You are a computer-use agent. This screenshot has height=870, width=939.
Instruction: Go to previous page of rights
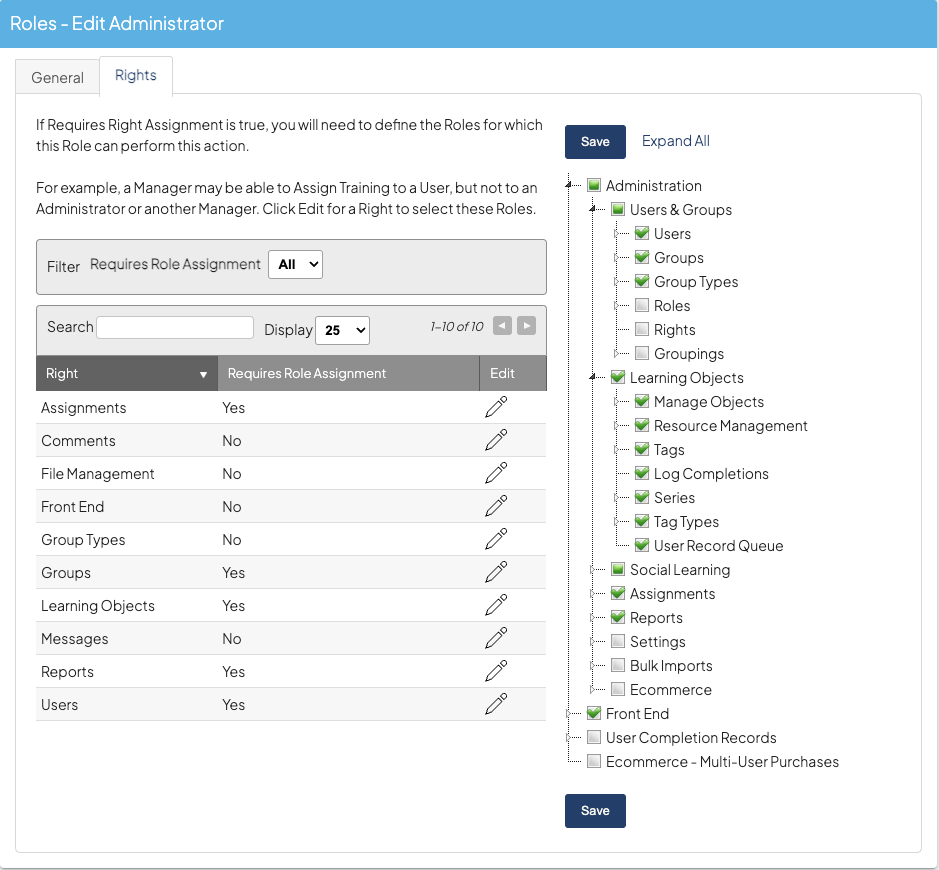click(502, 326)
